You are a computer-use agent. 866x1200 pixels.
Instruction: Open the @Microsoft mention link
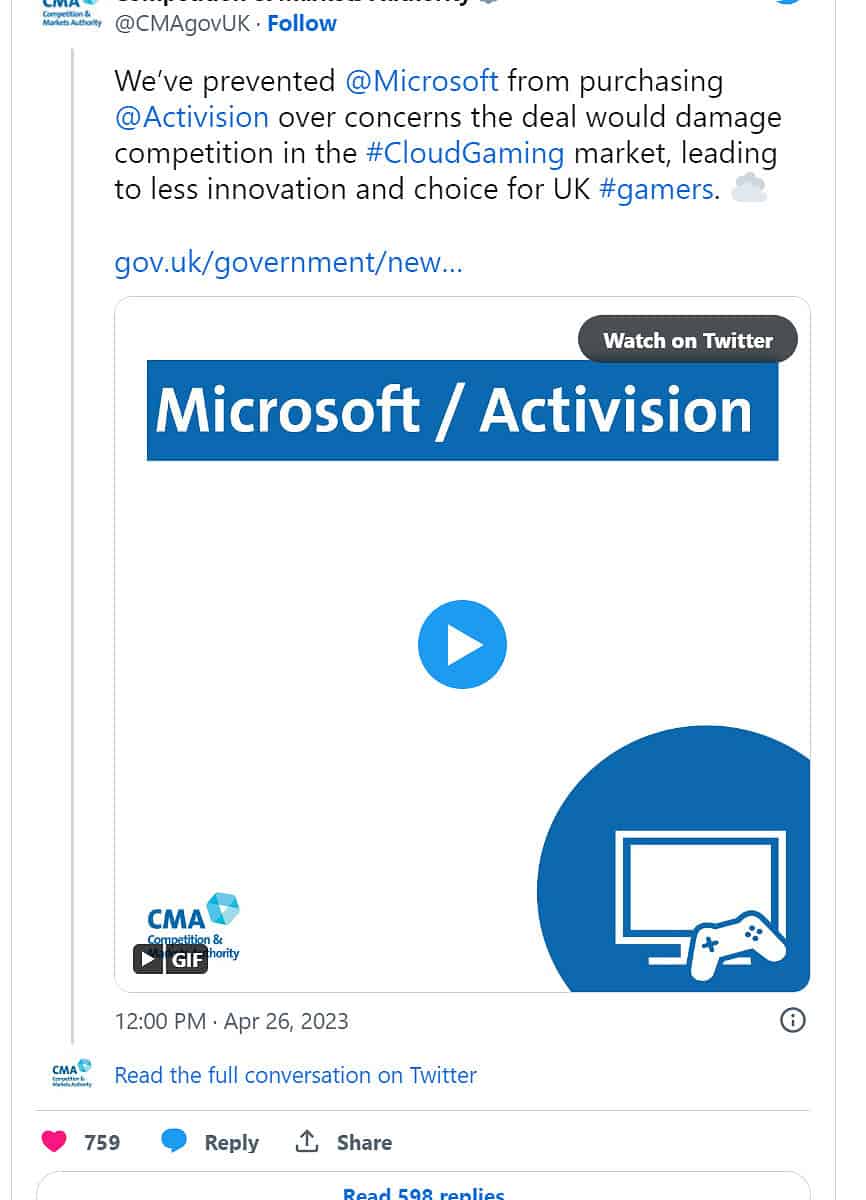(x=421, y=81)
